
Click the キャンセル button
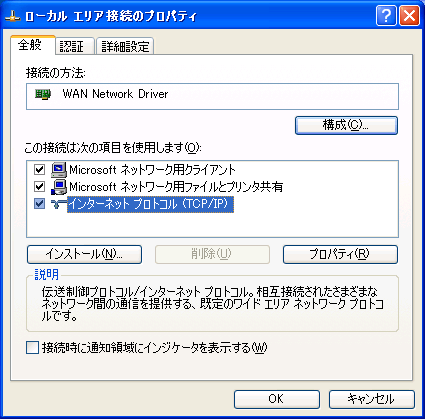372,399
